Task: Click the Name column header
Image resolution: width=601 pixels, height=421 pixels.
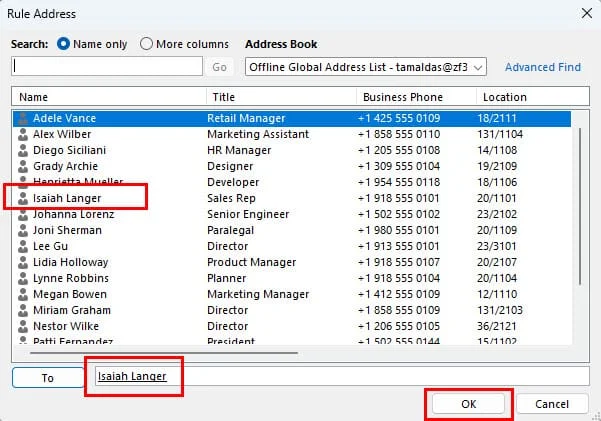Action: [x=109, y=97]
